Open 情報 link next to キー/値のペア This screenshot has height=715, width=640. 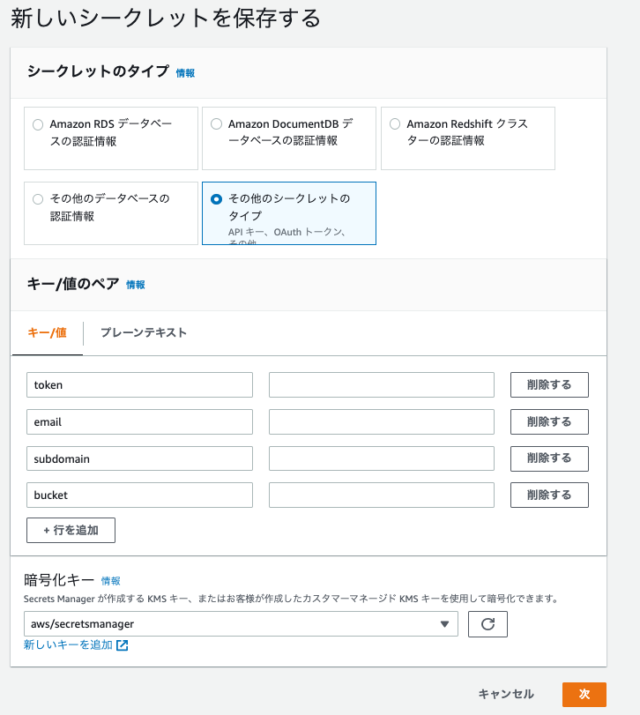click(x=135, y=285)
